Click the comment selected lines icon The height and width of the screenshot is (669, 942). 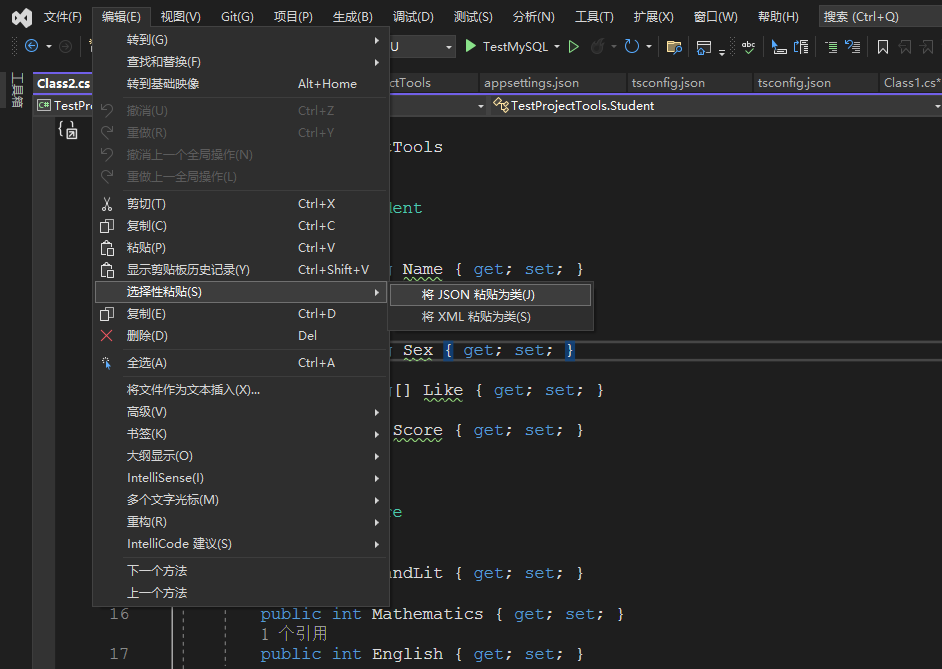coord(831,46)
